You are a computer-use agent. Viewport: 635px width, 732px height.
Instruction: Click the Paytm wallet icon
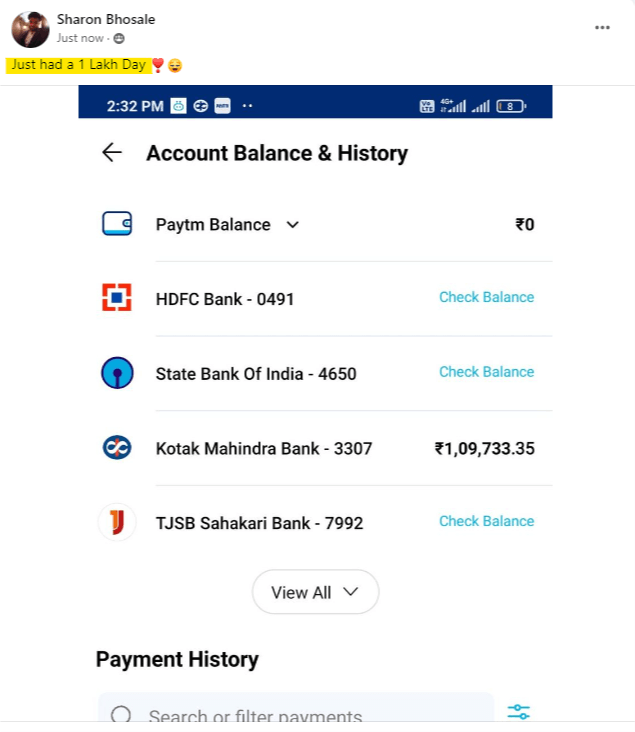click(117, 224)
